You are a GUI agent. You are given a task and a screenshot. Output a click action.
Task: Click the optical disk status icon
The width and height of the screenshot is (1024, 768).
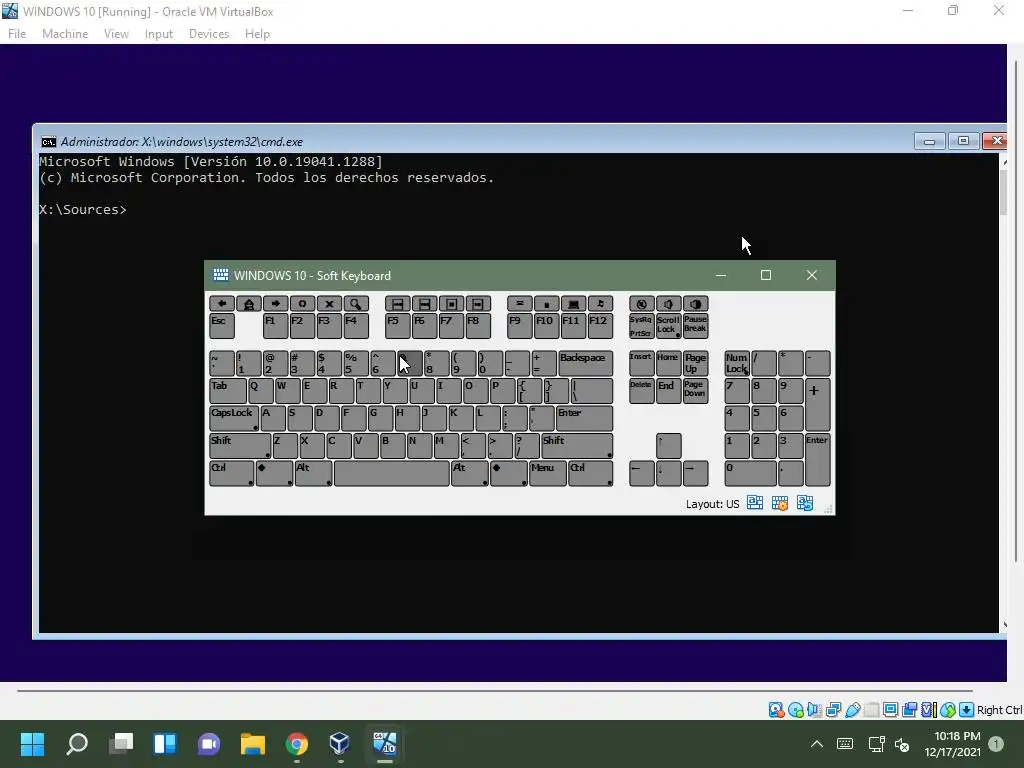coord(795,710)
